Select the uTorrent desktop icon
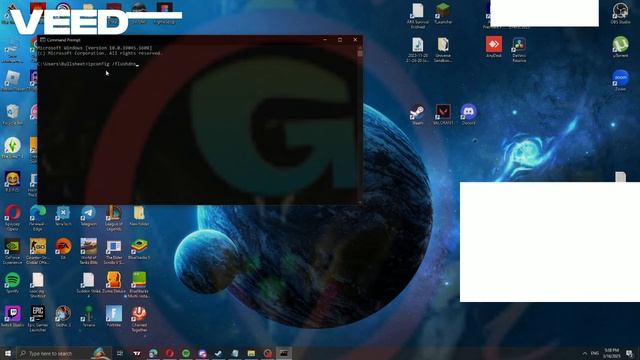Image resolution: width=640 pixels, height=360 pixels. (620, 47)
